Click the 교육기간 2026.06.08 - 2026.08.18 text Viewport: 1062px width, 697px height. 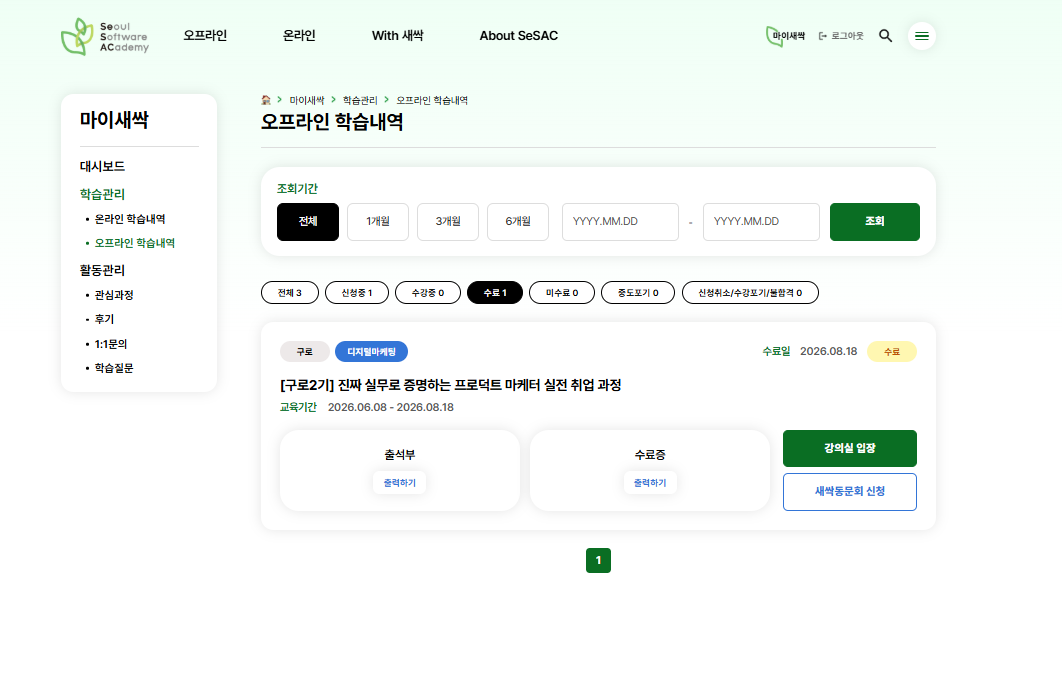click(366, 407)
